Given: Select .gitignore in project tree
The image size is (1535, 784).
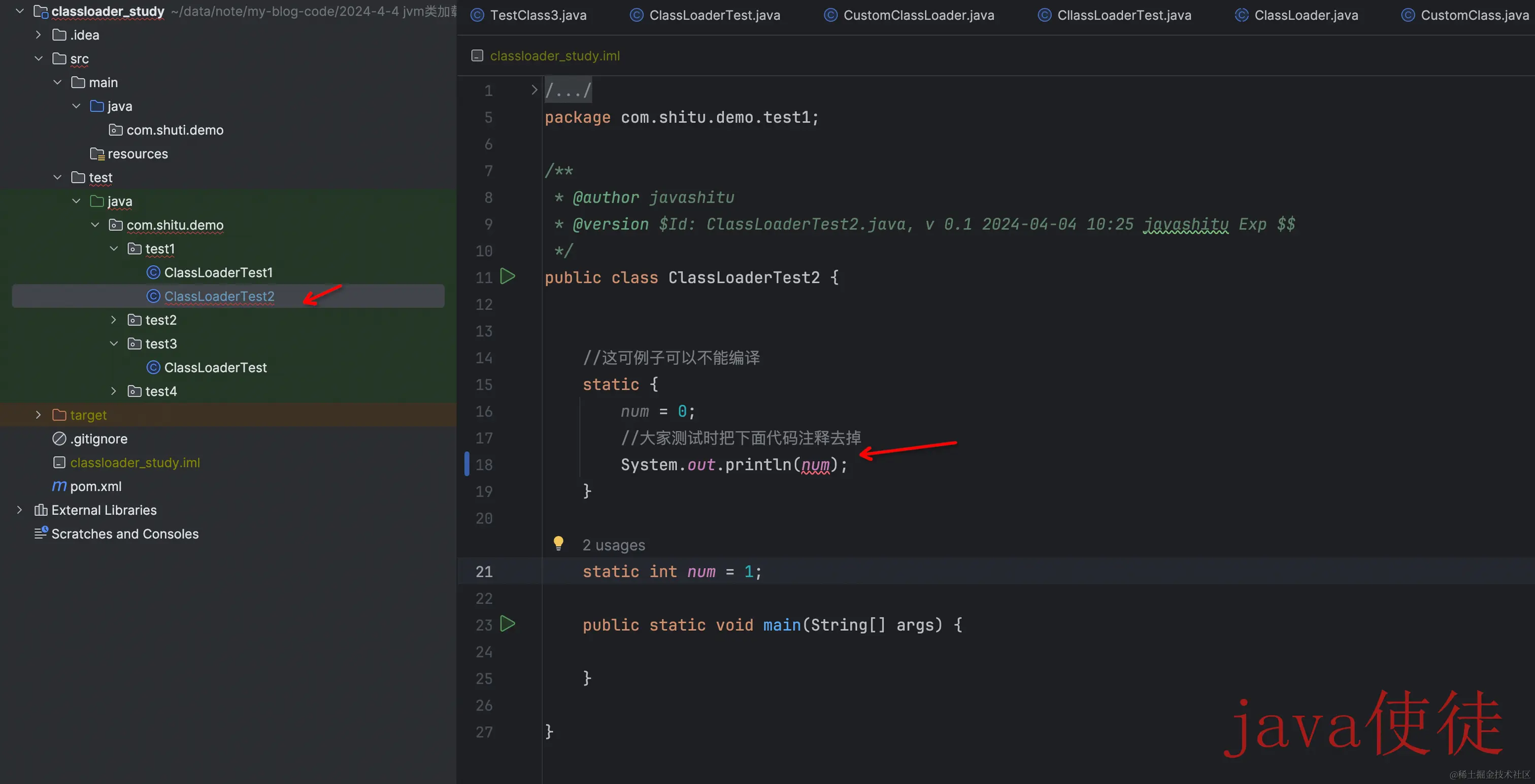Looking at the screenshot, I should [x=99, y=438].
